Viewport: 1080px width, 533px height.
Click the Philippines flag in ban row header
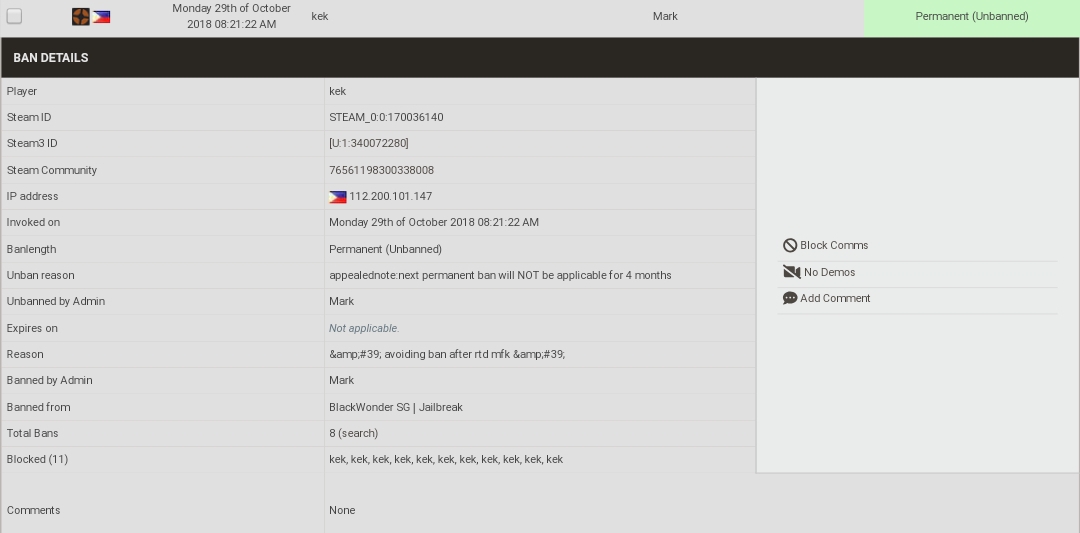pyautogui.click(x=101, y=17)
